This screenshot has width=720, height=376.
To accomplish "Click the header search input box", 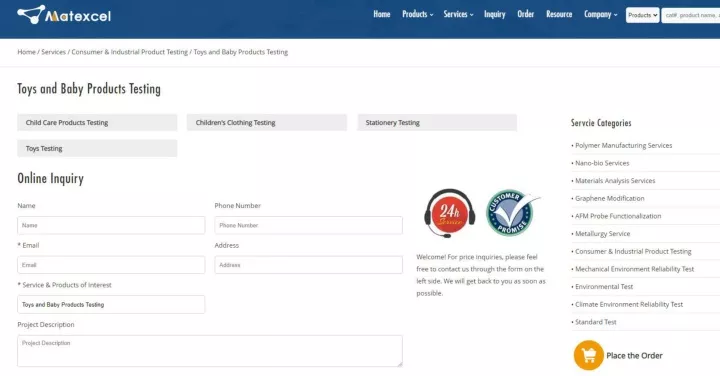I will (x=691, y=15).
